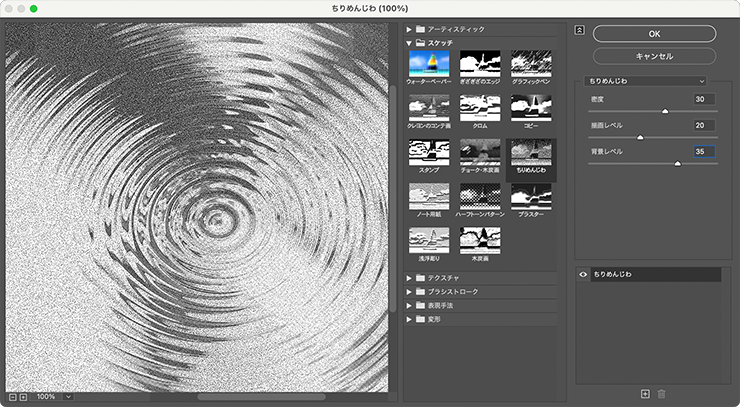Choose the クロム sketch filter thumbnail
This screenshot has height=407, width=740.
point(480,108)
